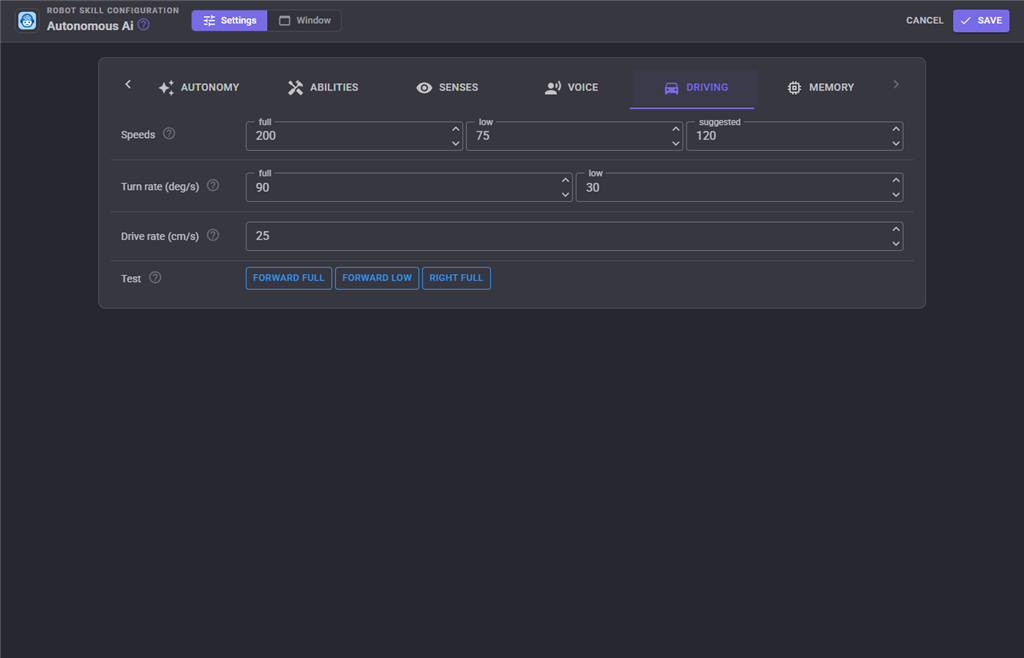Image resolution: width=1024 pixels, height=658 pixels.
Task: Save the robot skill configuration
Action: point(981,20)
